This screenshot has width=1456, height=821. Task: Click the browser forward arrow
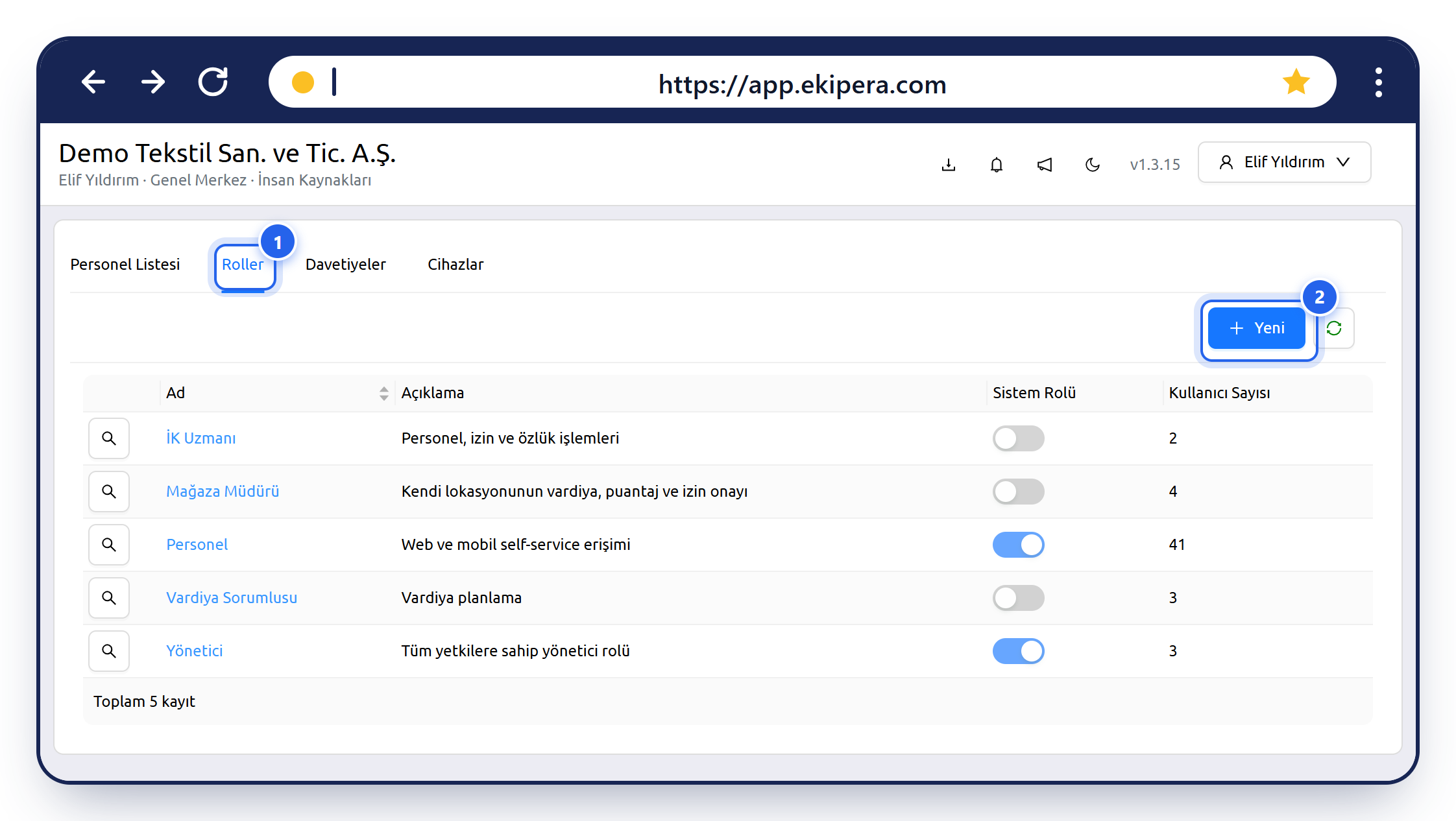(x=153, y=82)
